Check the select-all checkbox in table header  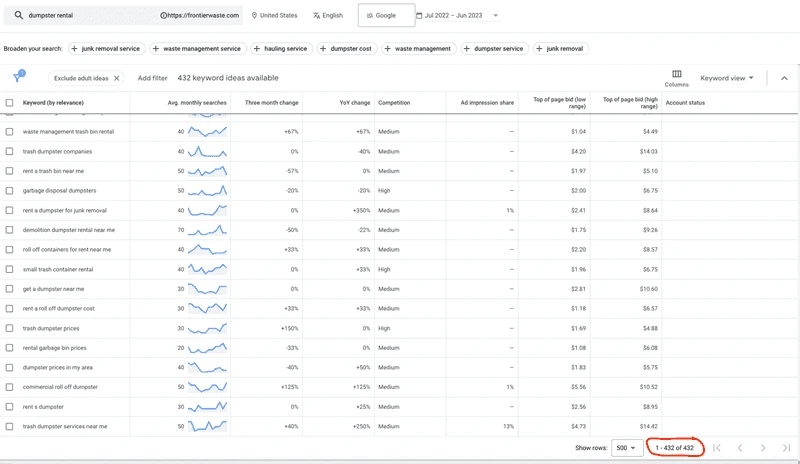(x=10, y=102)
